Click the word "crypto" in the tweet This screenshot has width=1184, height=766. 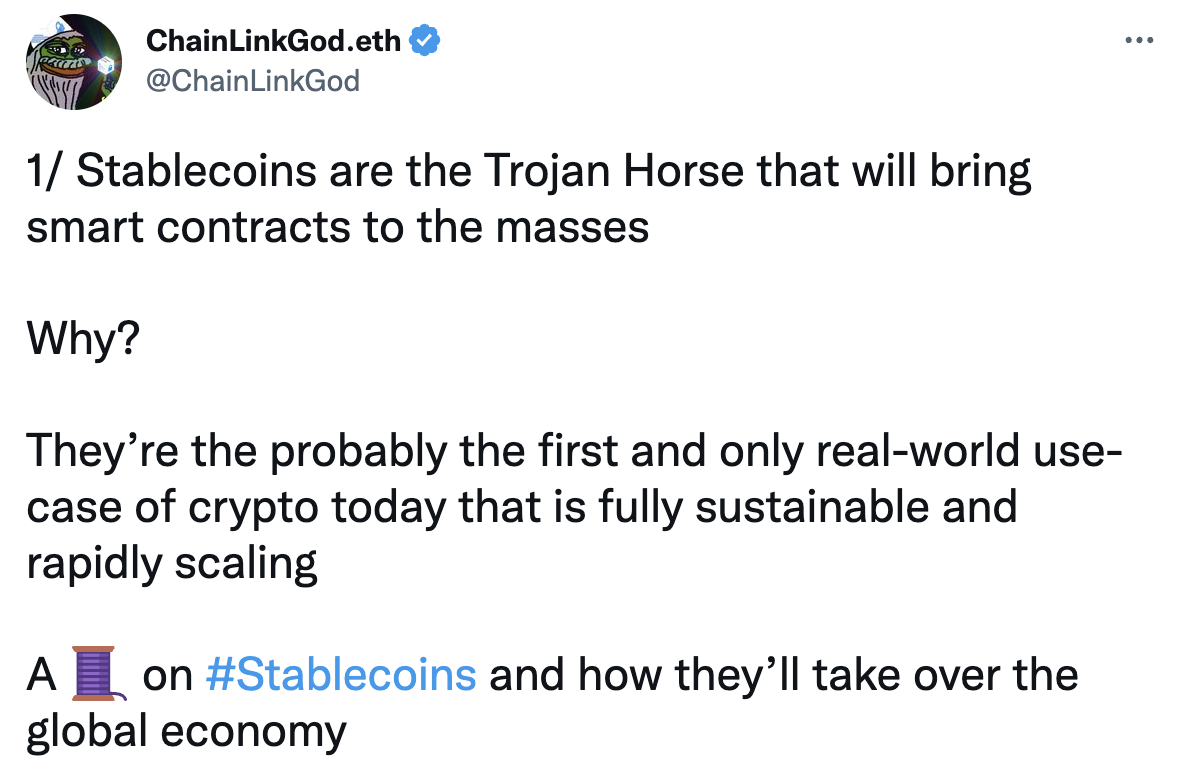coord(247,506)
